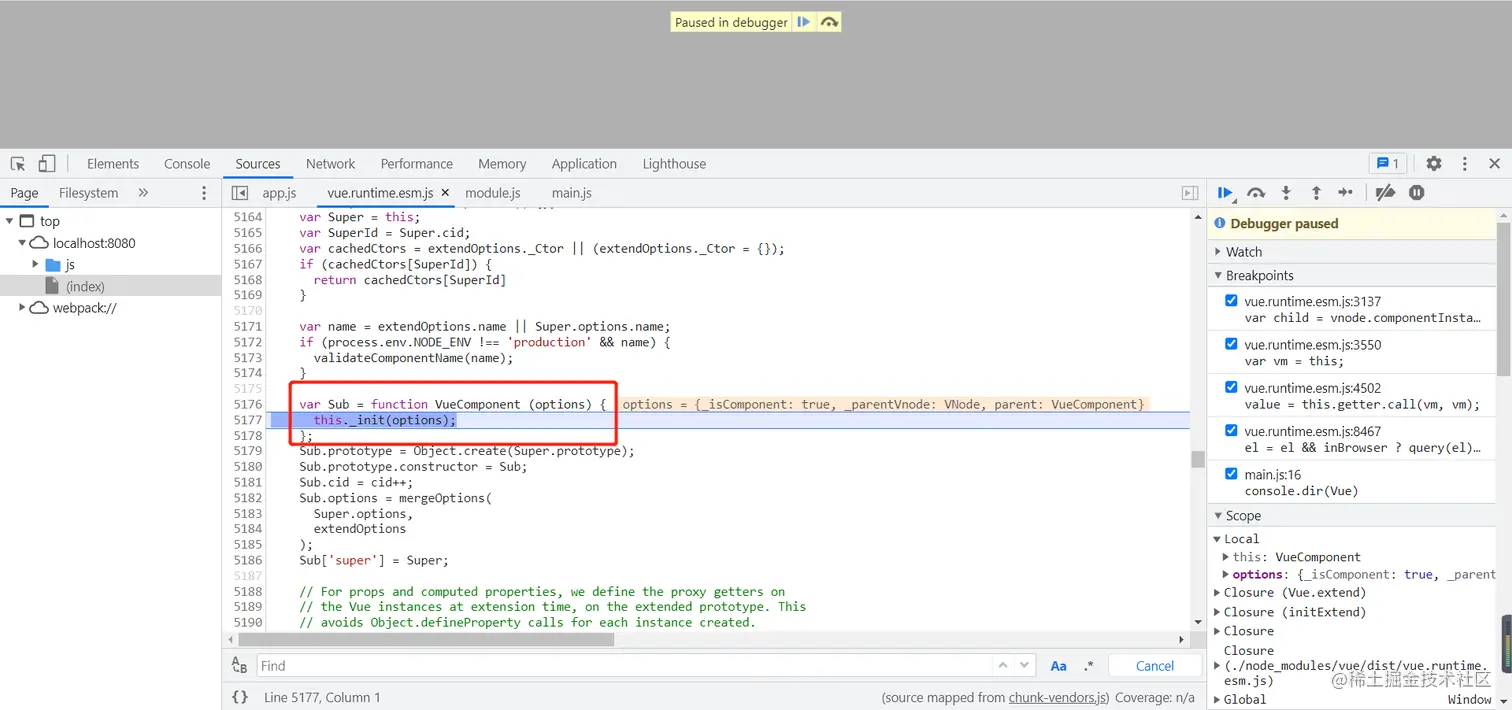Deactivate breakpoints icon

(x=1385, y=193)
